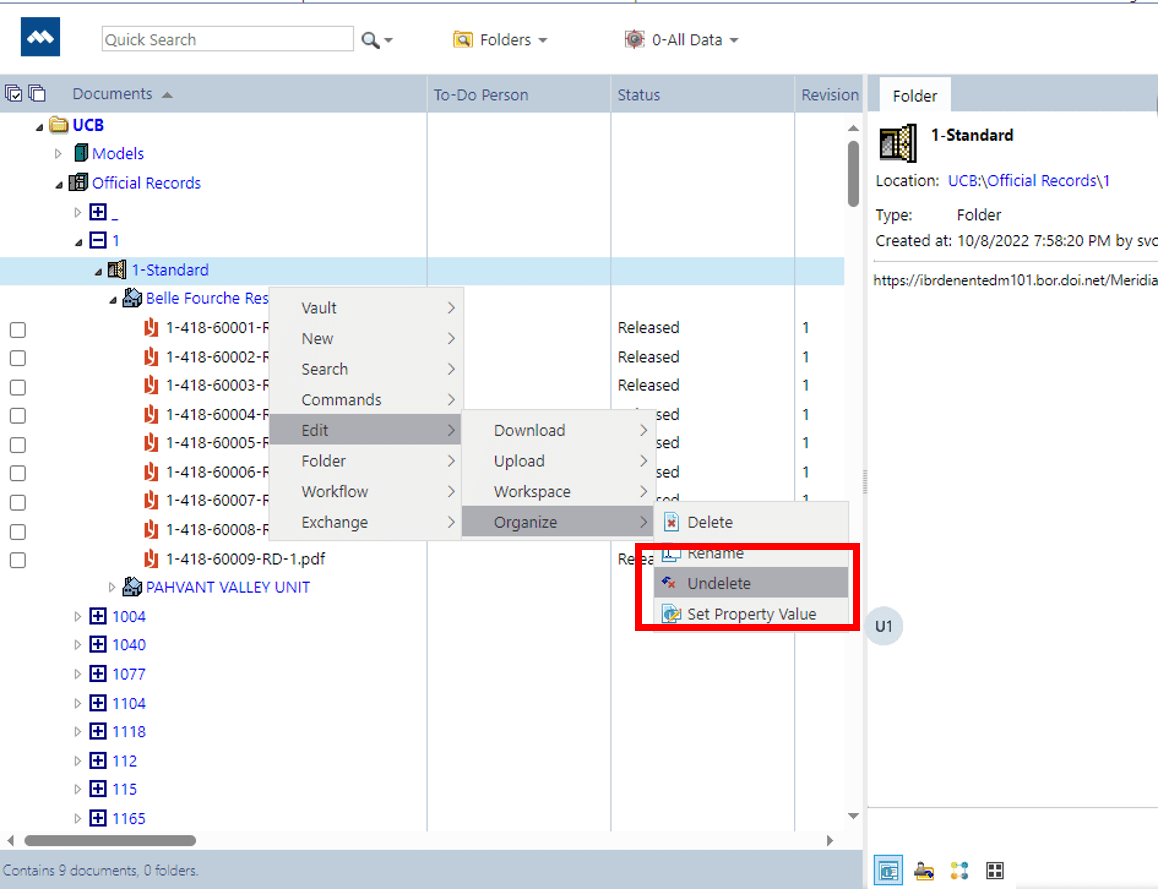Click the Documents column sort header

pos(113,92)
